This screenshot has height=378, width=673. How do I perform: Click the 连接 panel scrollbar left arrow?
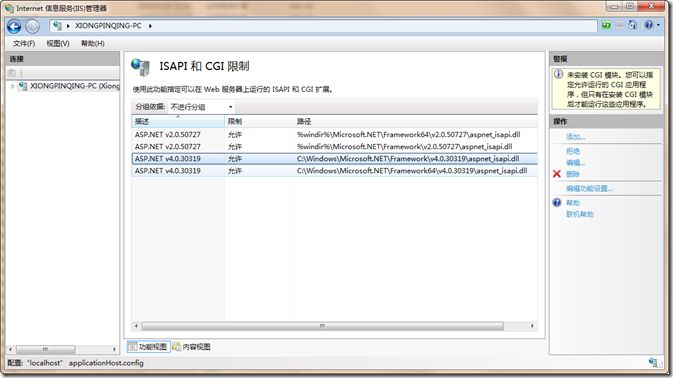click(11, 349)
